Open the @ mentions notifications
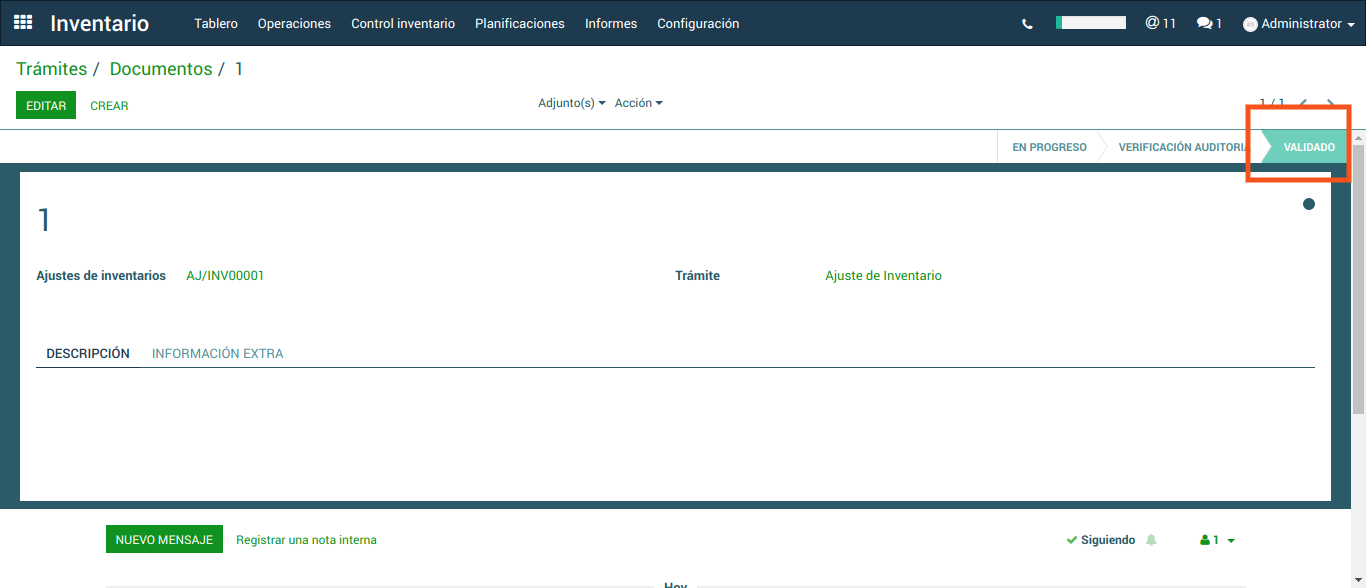Viewport: 1366px width, 588px height. click(x=1160, y=23)
